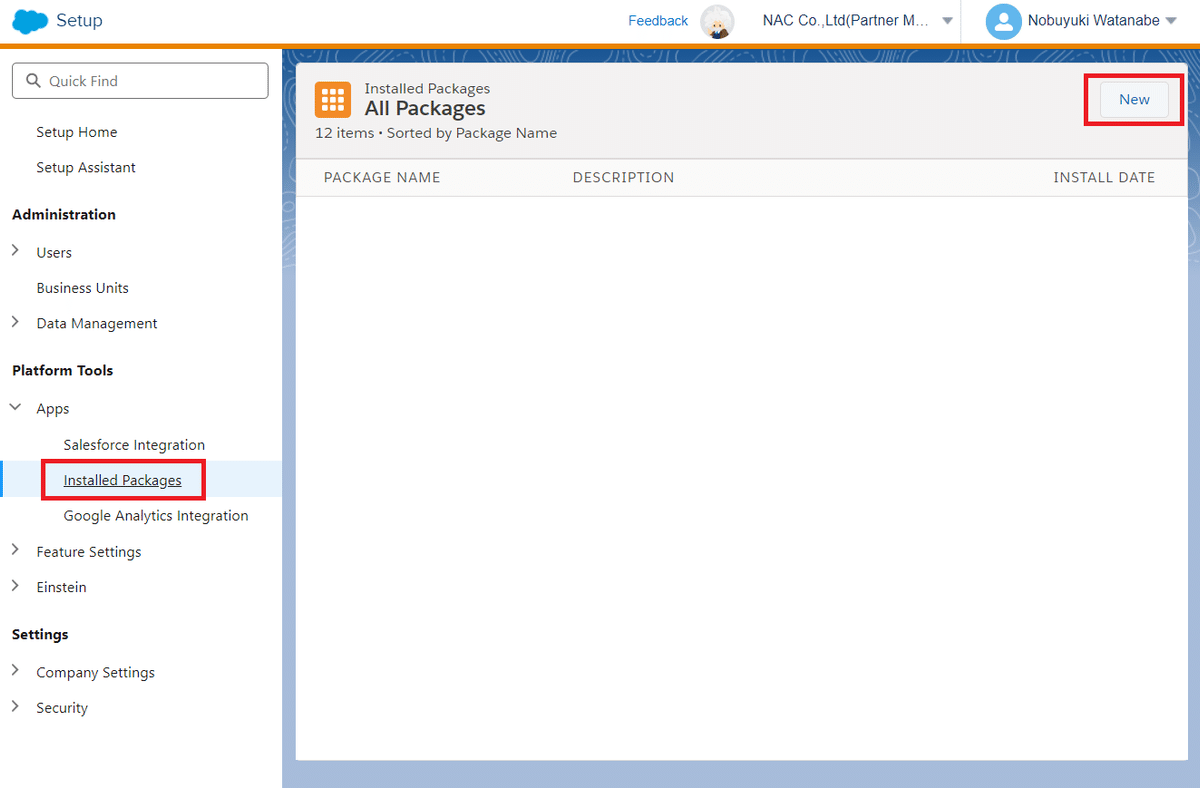Open Business Units
Viewport: 1200px width, 788px height.
[x=83, y=288]
